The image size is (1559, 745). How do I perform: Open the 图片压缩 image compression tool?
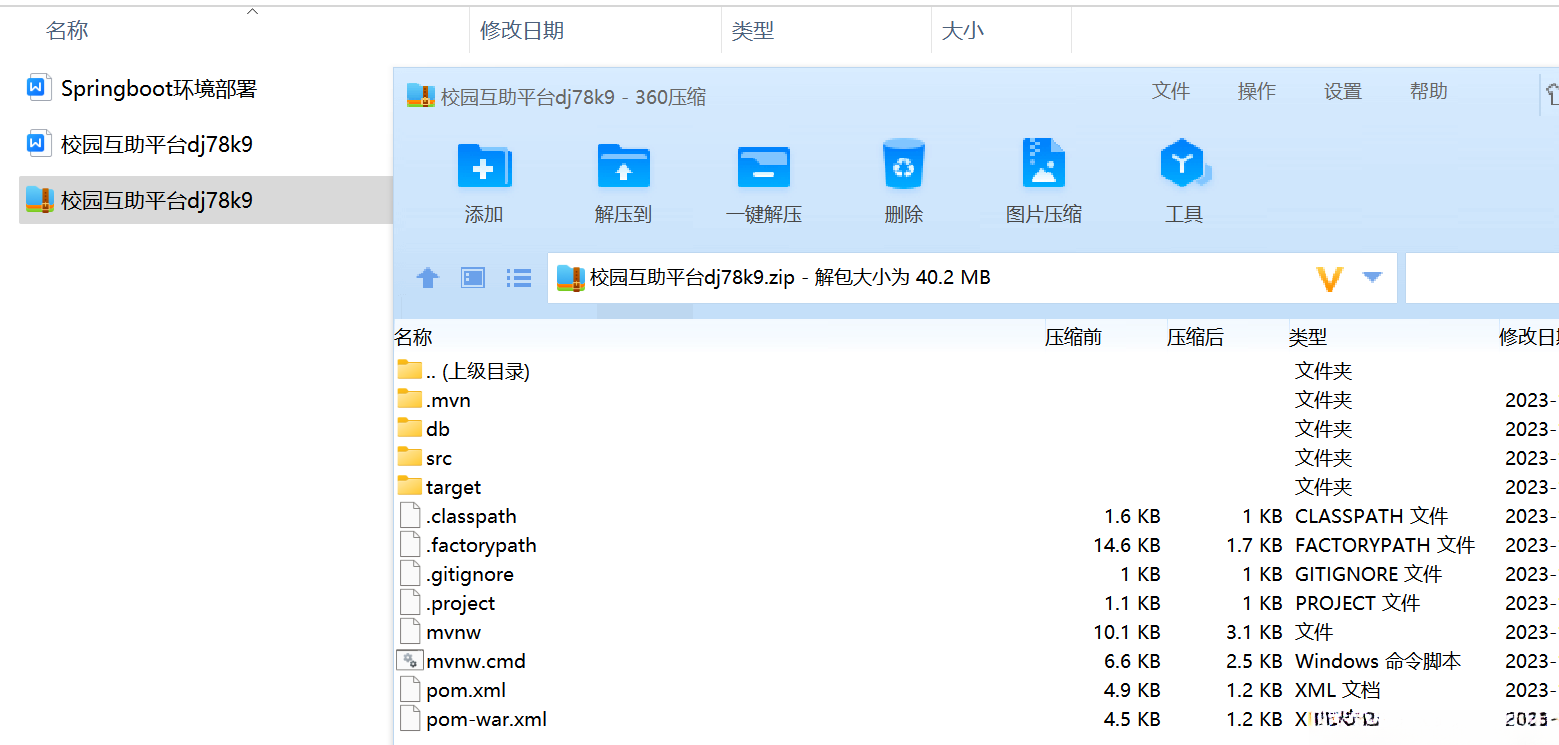1043,163
